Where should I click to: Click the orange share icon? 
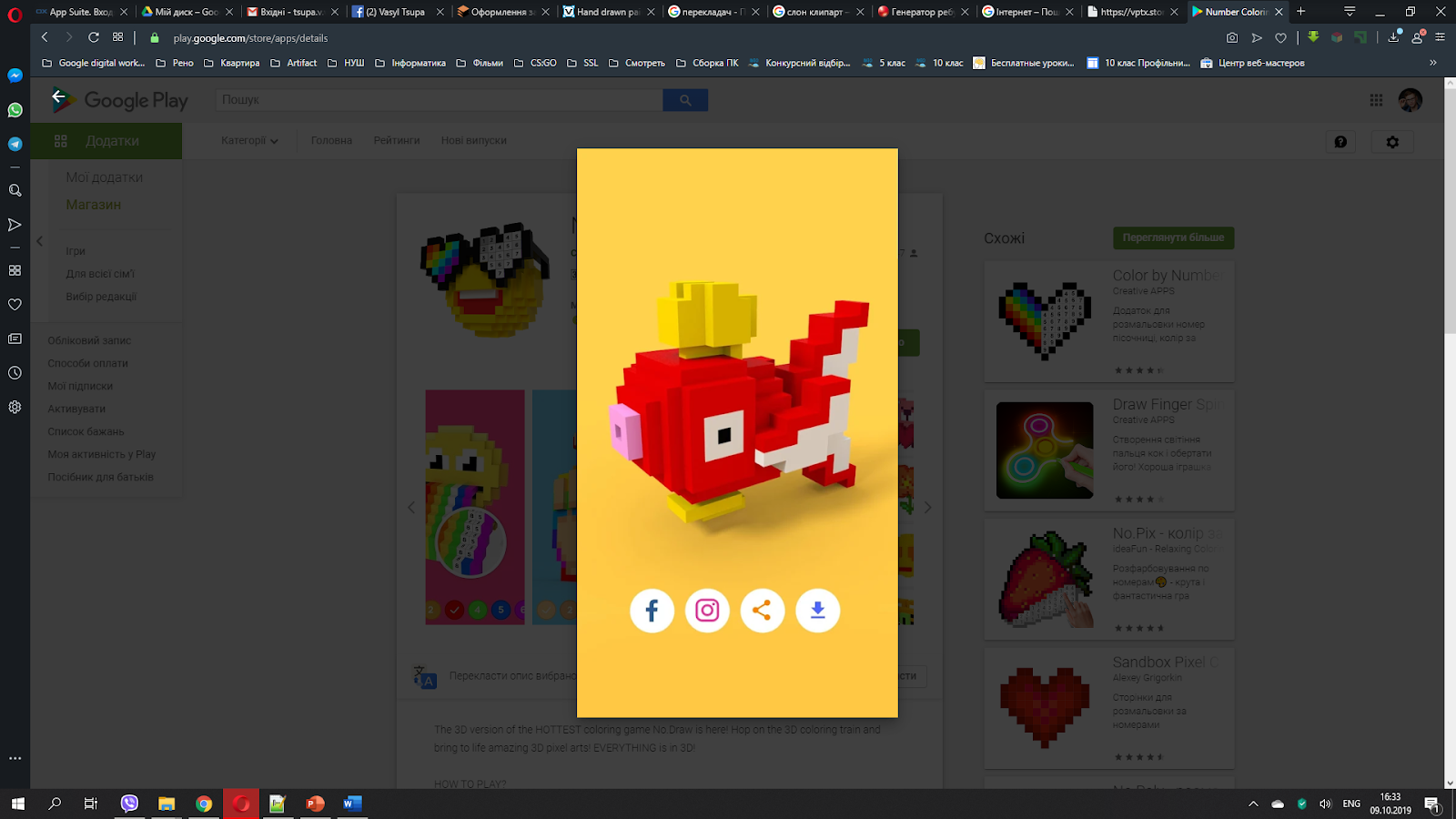click(763, 611)
